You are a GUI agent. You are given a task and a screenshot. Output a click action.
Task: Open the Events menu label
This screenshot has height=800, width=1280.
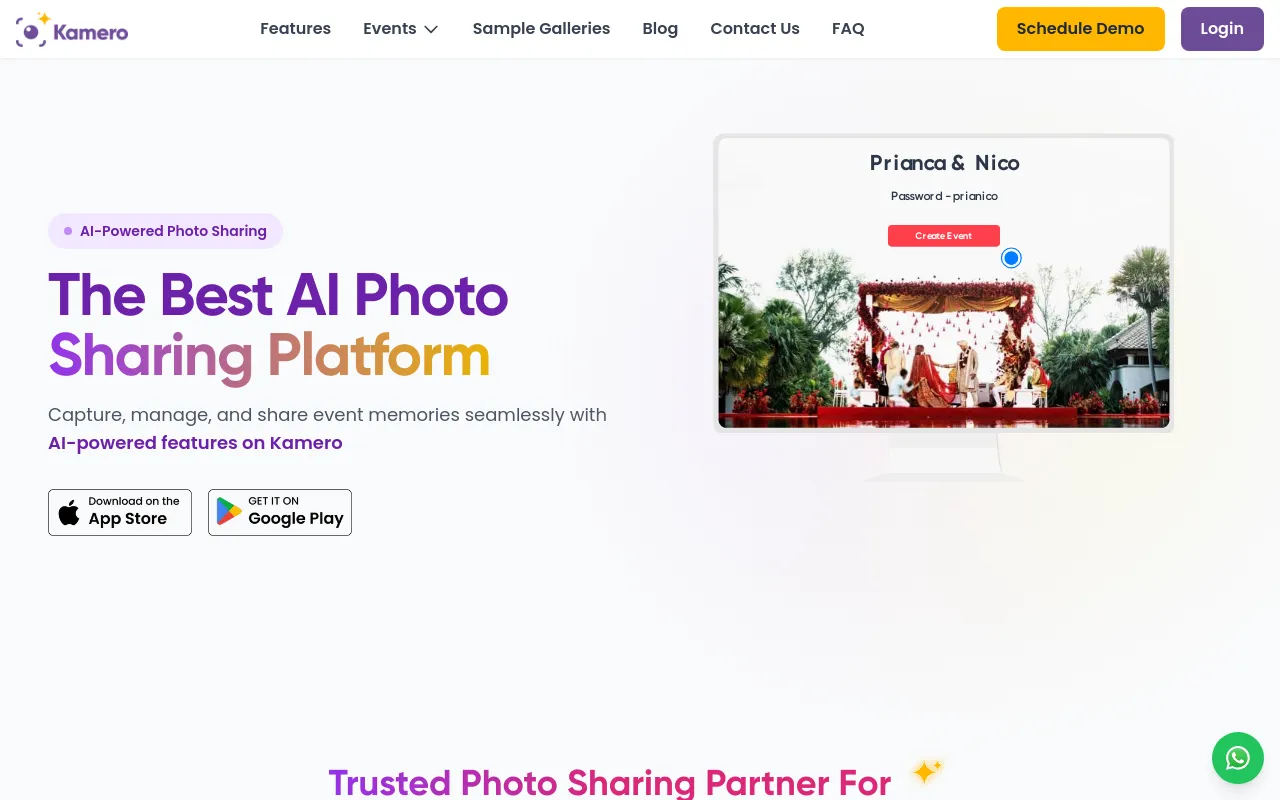pos(389,29)
